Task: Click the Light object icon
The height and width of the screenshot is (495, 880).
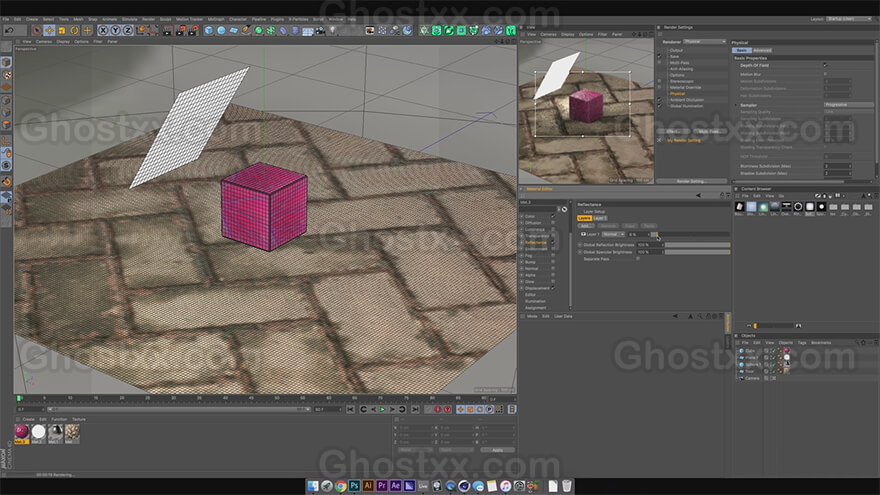Action: click(332, 30)
